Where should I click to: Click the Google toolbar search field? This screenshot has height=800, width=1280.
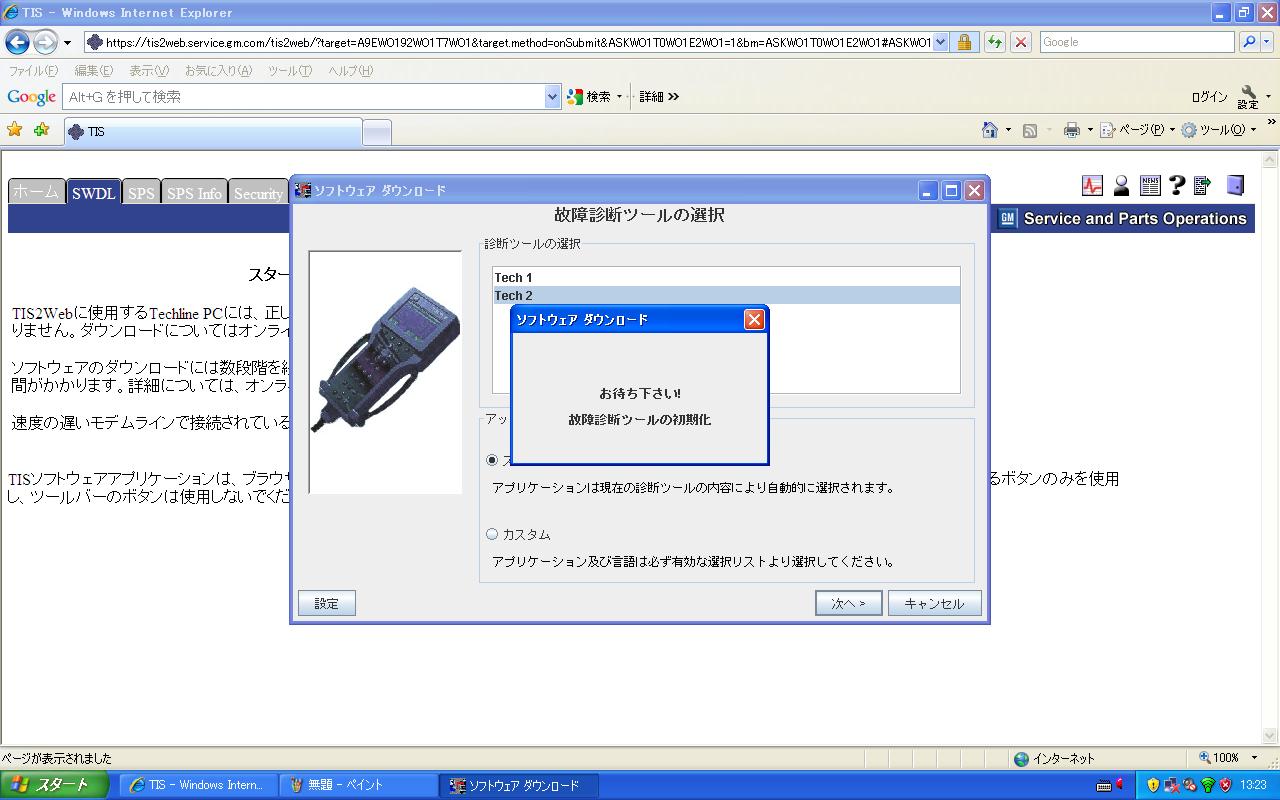pos(304,97)
